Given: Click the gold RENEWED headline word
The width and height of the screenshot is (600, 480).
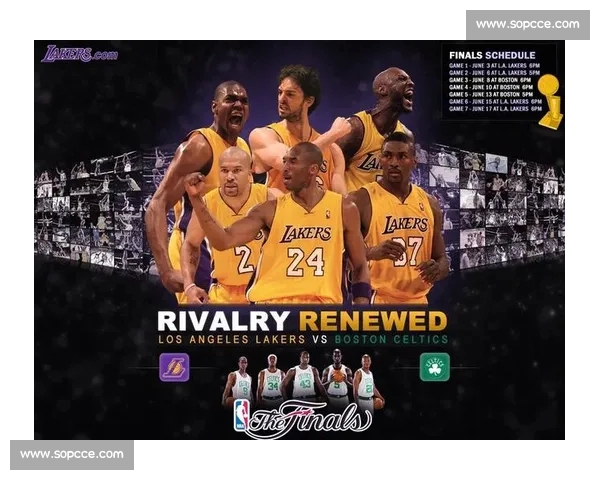Looking at the screenshot, I should [x=373, y=321].
